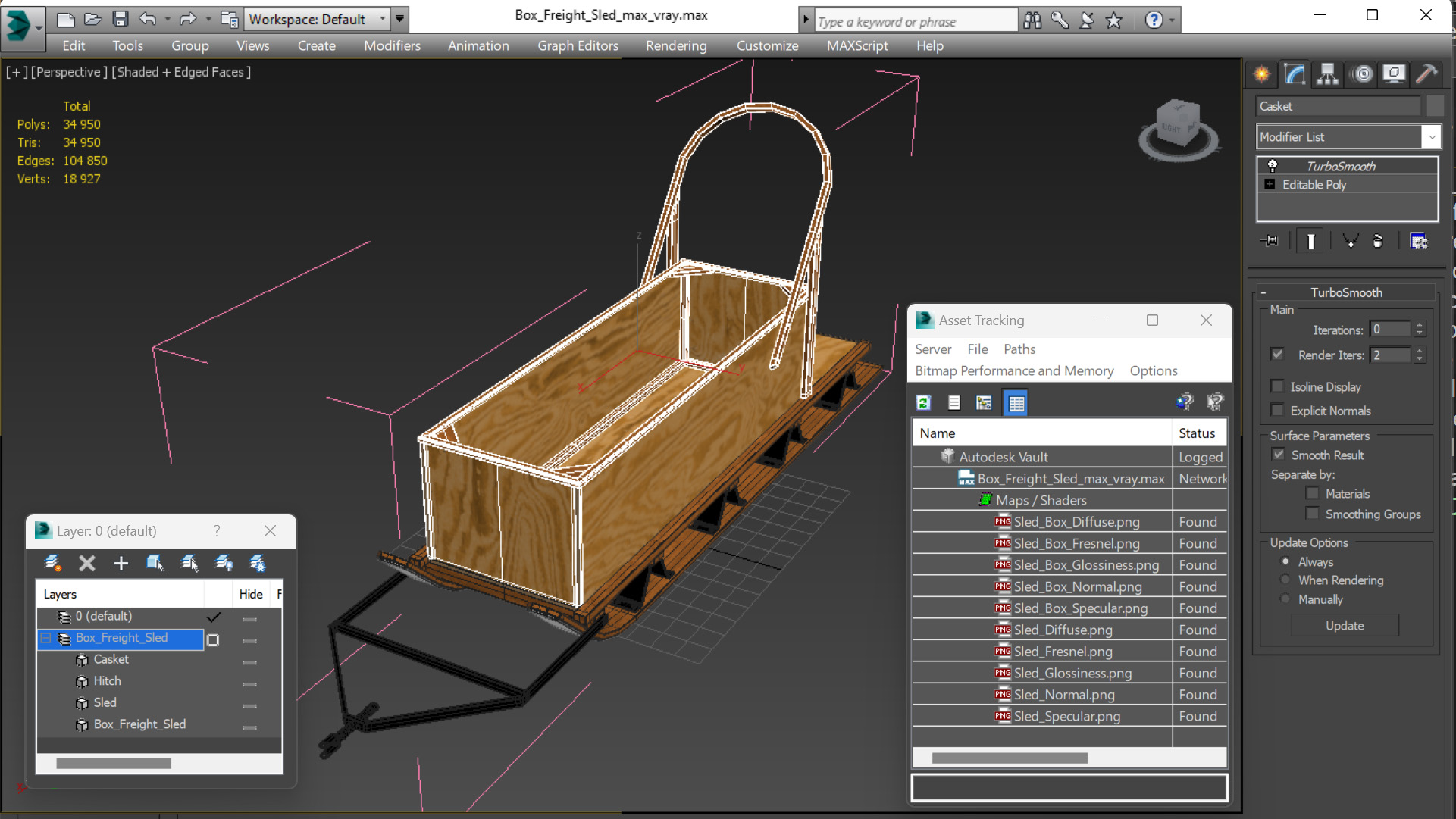Viewport: 1456px width, 819px height.
Task: Click the Shaded + Edged Faces viewport label
Action: coord(181,72)
